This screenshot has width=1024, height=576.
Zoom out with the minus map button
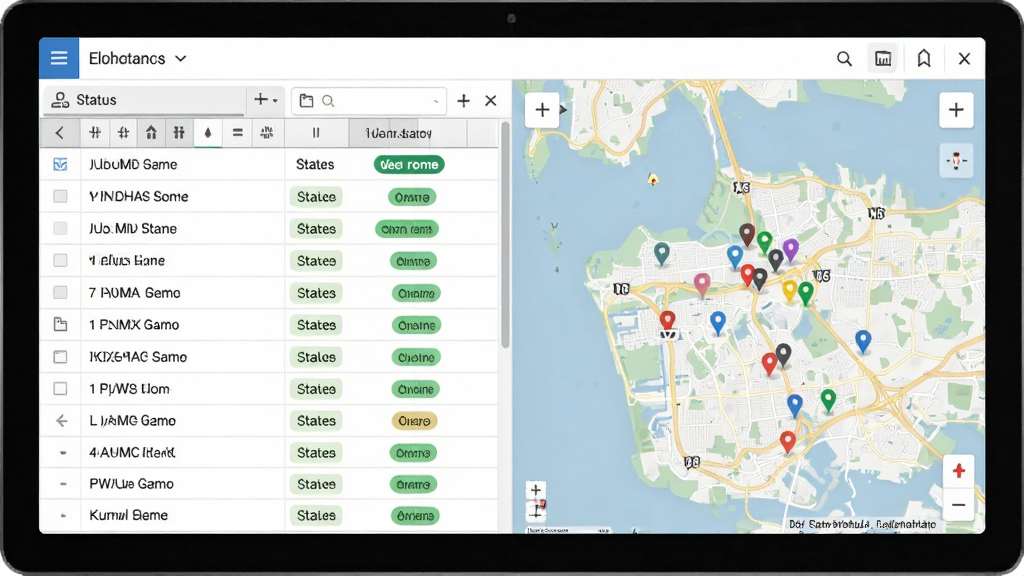pyautogui.click(x=959, y=505)
